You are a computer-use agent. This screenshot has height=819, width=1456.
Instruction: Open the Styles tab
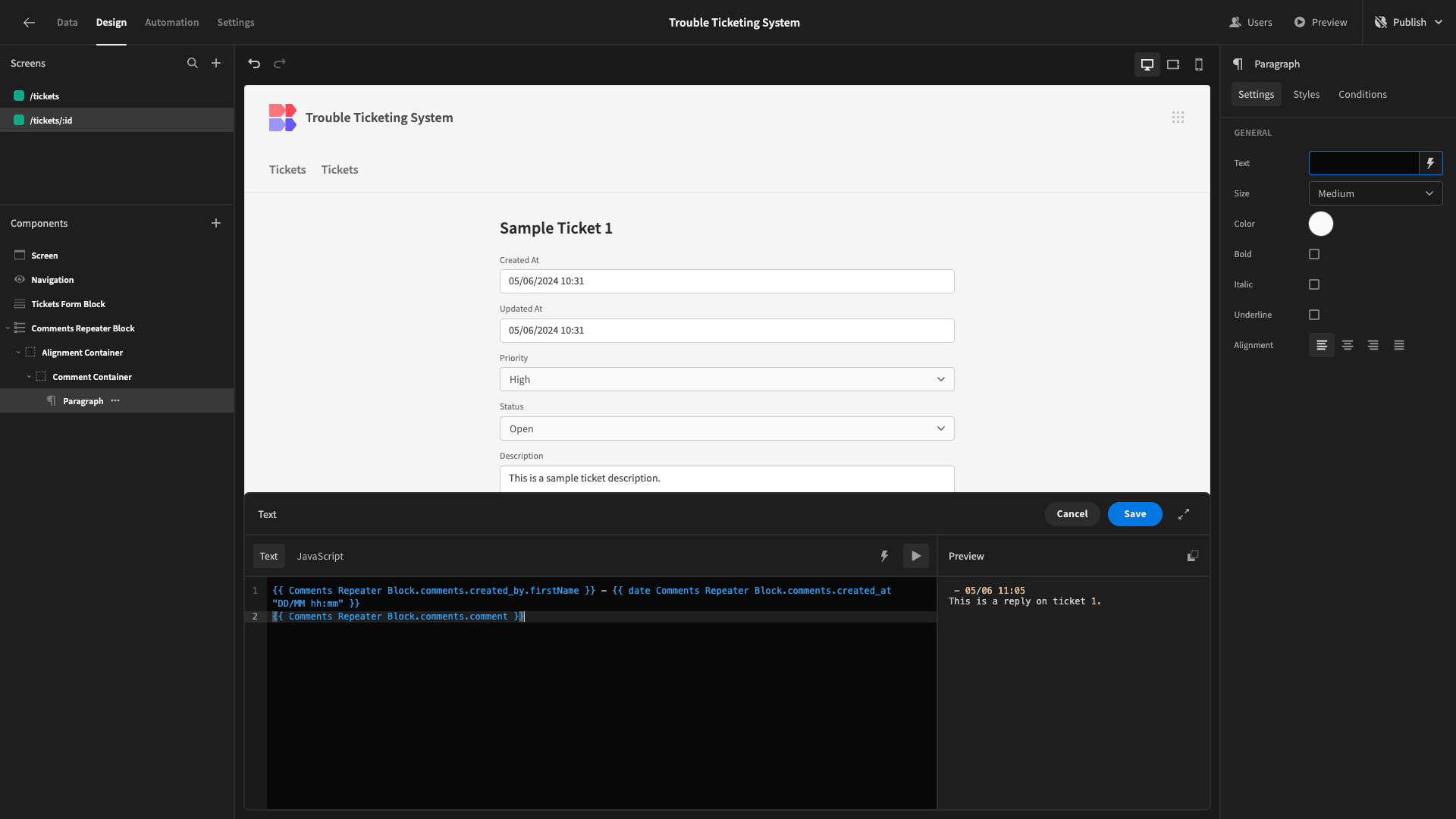pyautogui.click(x=1306, y=94)
